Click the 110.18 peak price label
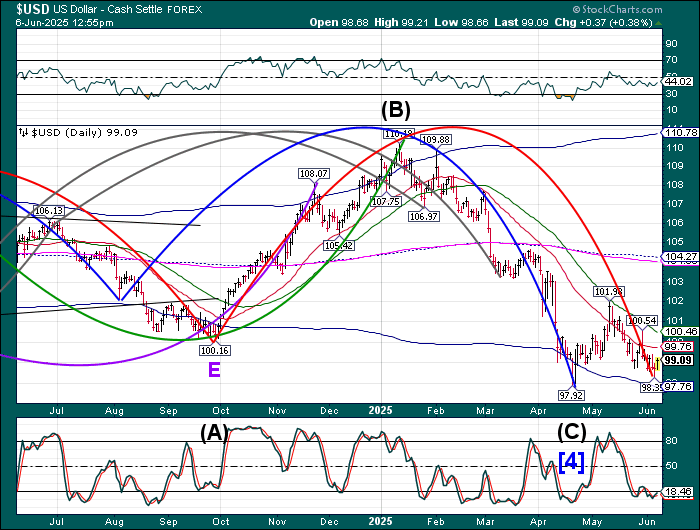 click(398, 133)
